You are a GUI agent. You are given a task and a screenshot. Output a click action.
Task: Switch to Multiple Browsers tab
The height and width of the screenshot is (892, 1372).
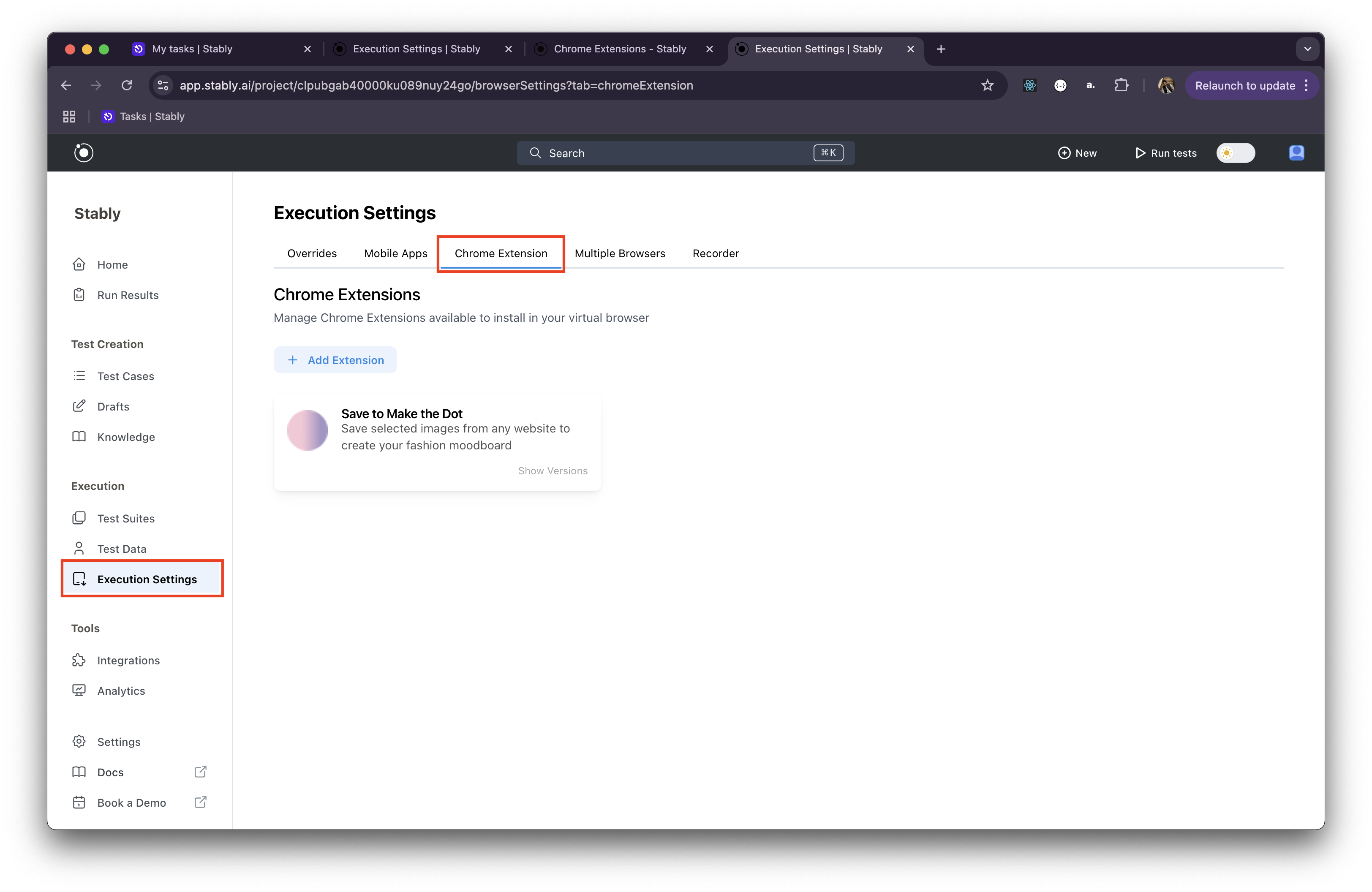(620, 253)
